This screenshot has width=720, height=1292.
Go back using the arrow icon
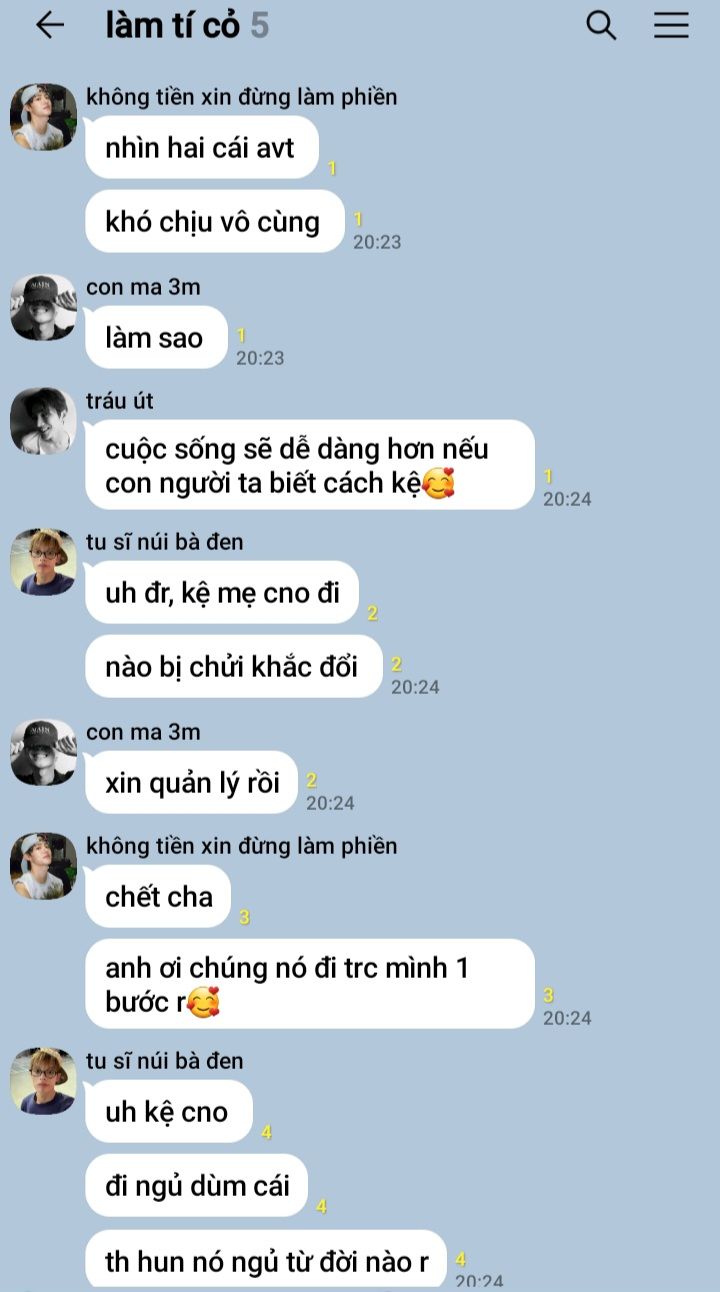tap(49, 26)
